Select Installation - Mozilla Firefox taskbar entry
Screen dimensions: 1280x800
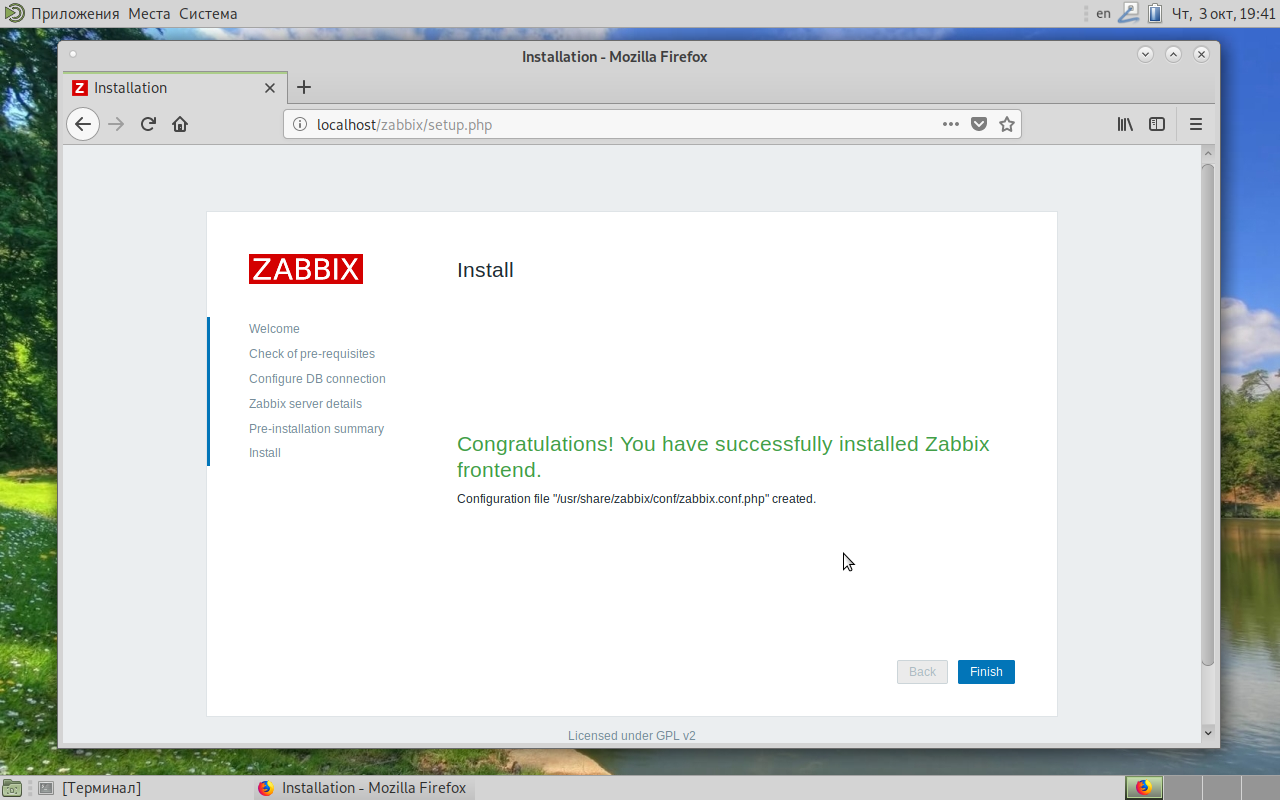click(364, 788)
